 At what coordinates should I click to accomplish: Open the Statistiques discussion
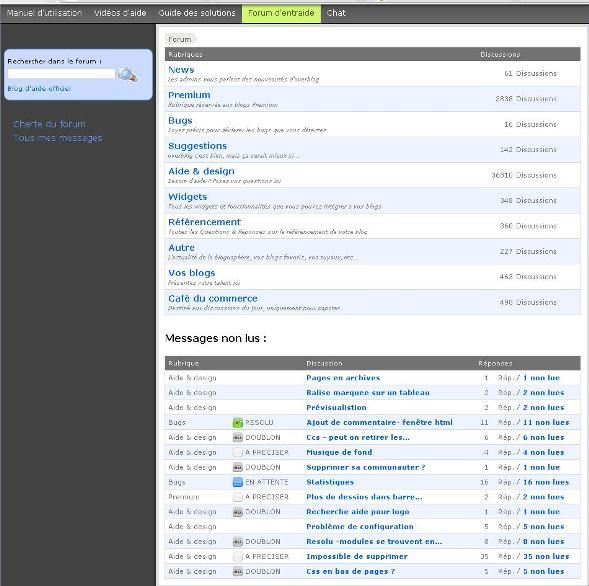330,482
